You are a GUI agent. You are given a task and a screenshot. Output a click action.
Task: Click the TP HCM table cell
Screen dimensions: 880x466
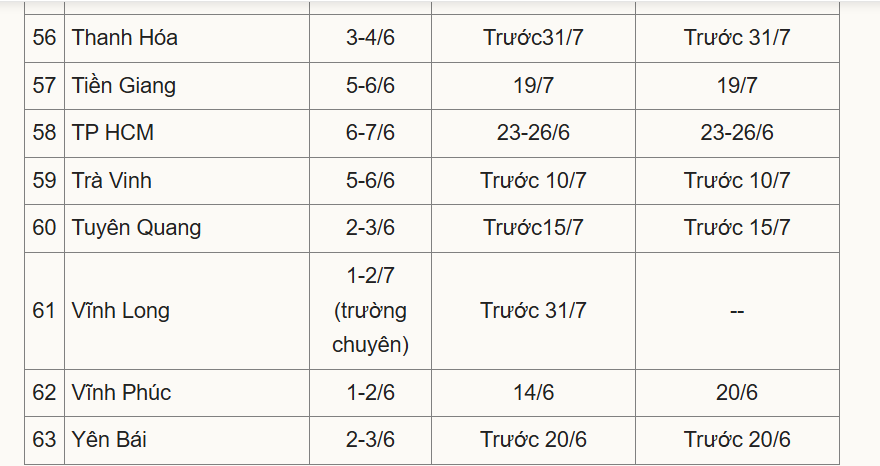pos(113,133)
